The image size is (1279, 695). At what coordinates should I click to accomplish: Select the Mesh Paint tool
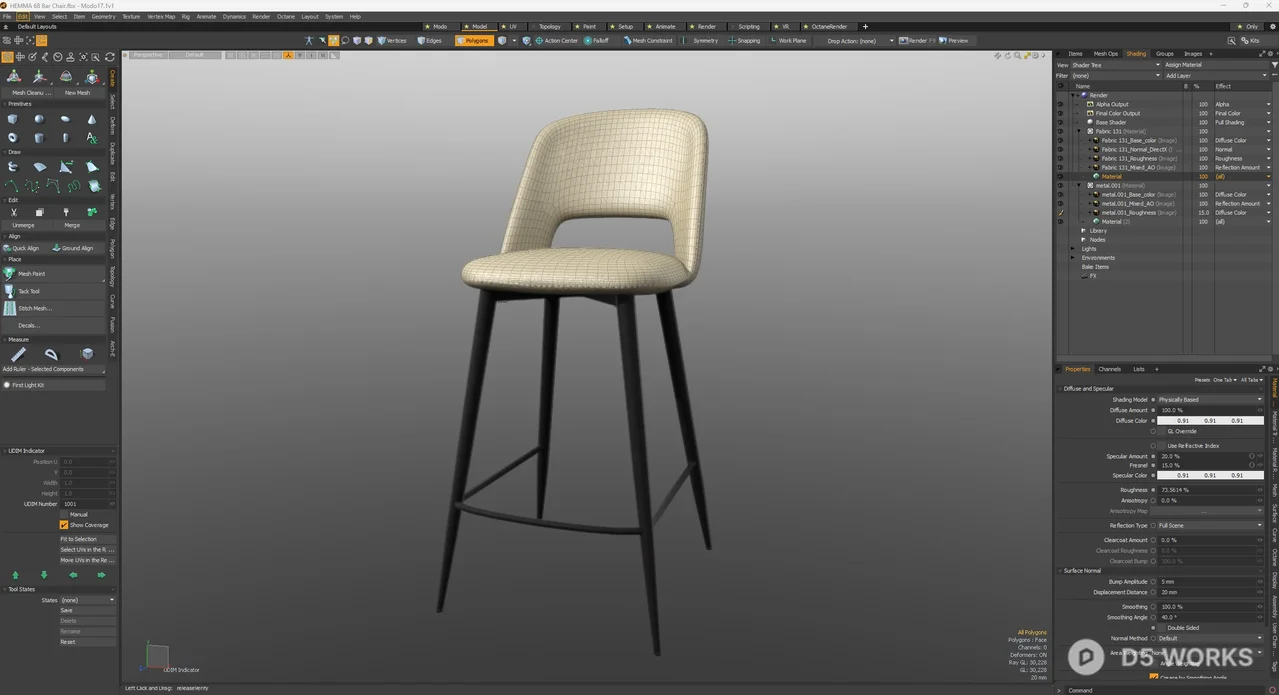(x=53, y=273)
